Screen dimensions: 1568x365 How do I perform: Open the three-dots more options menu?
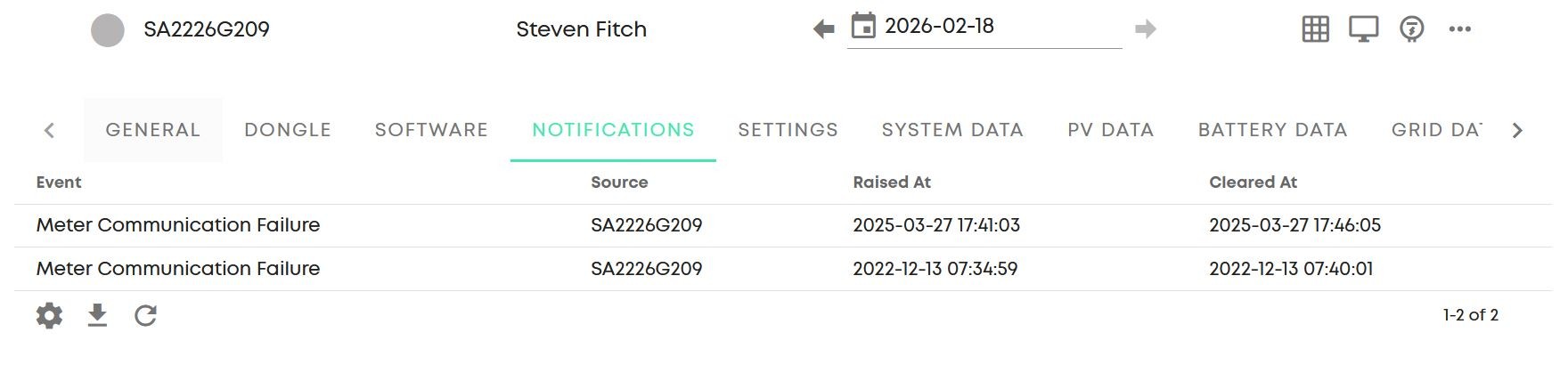pos(1460,29)
